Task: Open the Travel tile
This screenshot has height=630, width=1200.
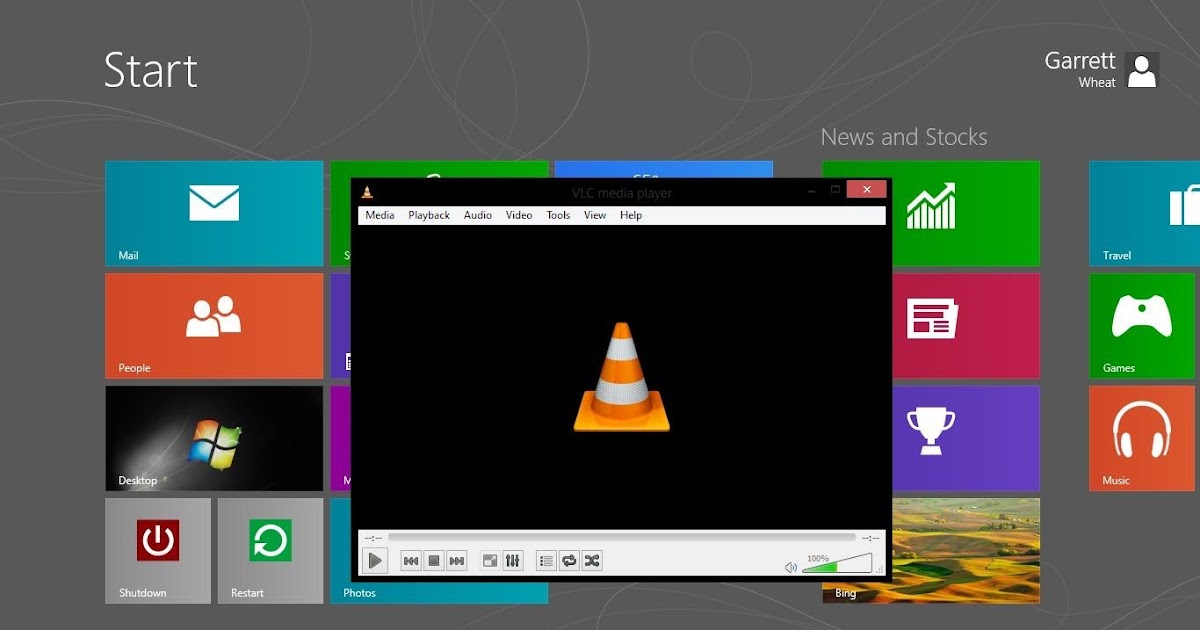Action: click(x=1144, y=213)
